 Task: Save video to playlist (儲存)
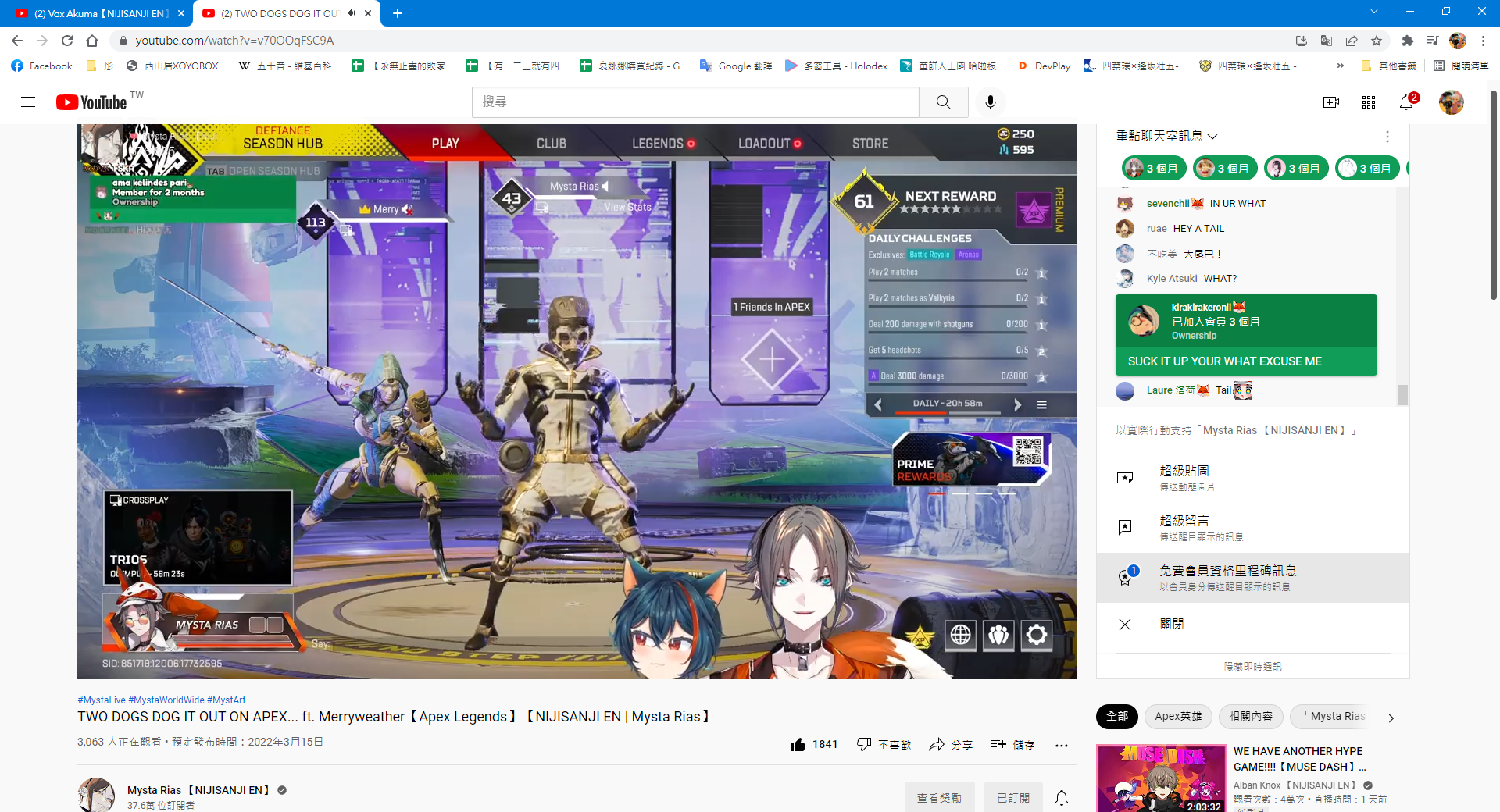[1012, 745]
